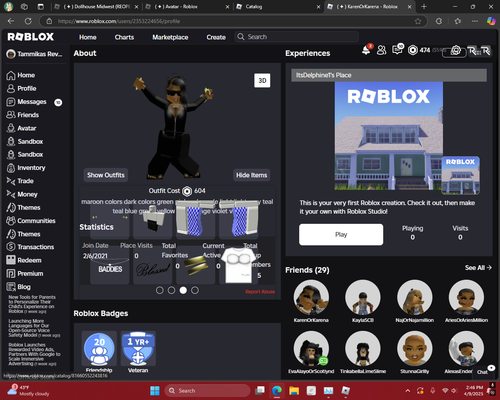Show hidden system tray icons chevron
Viewport: 500px width, 400px height.
408,391
